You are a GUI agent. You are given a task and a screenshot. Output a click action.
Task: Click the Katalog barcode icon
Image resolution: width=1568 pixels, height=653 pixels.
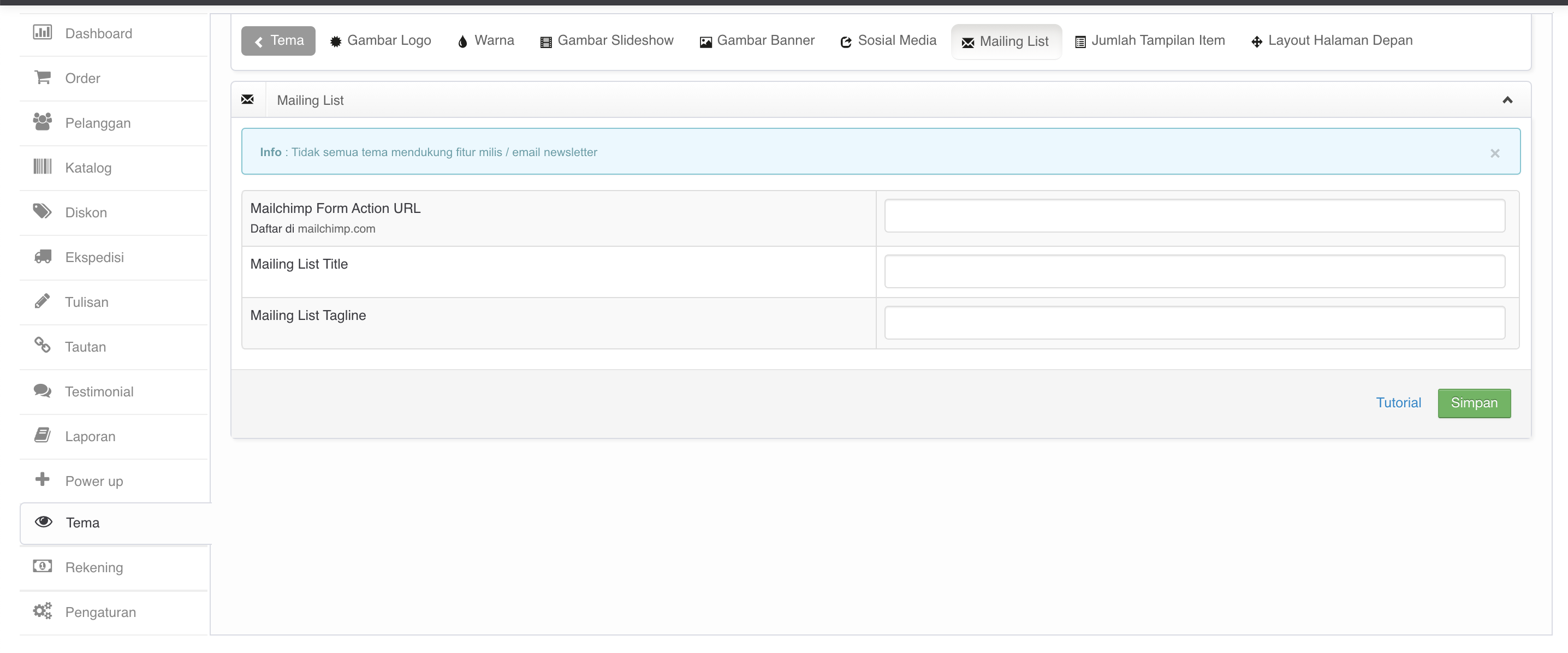tap(42, 167)
